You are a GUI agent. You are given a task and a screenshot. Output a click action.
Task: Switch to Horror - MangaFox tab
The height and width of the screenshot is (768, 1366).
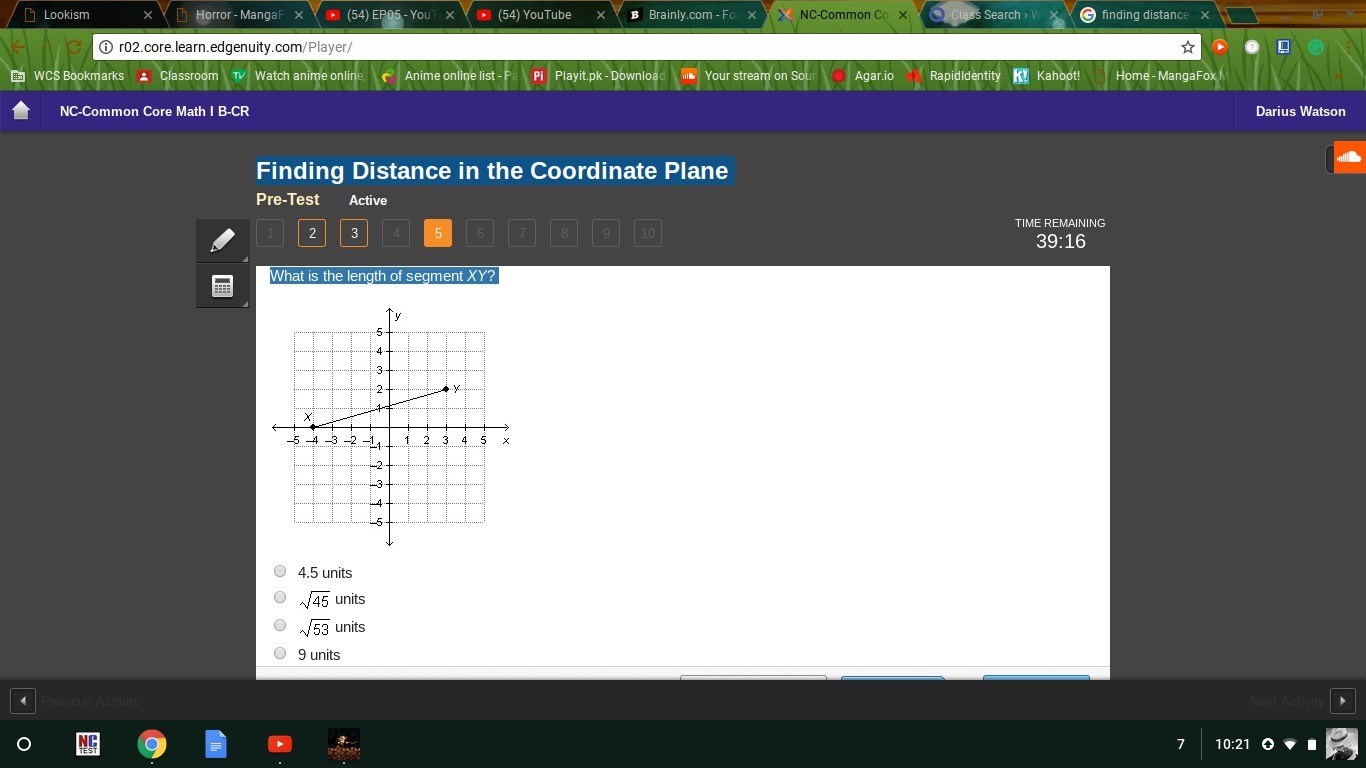pyautogui.click(x=238, y=15)
